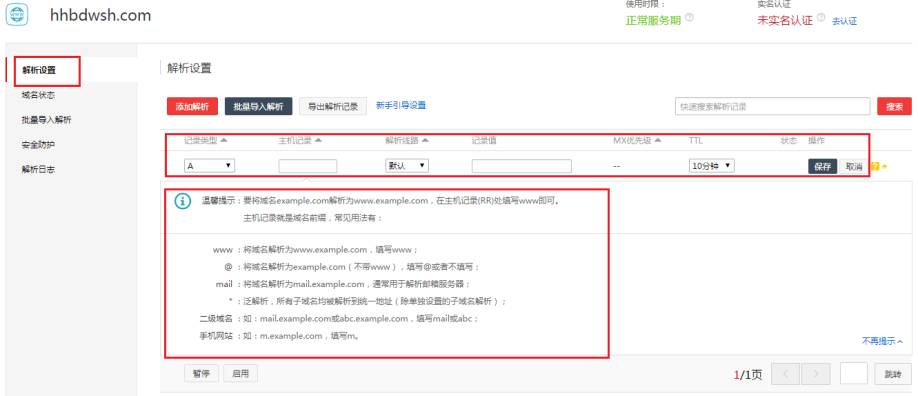Click 导出解析记录 button
918x396 pixels.
(x=333, y=107)
